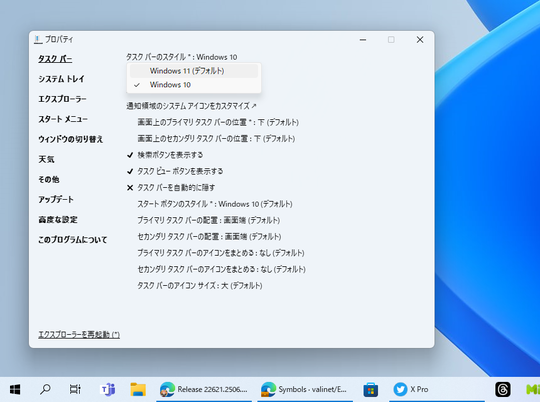Open 通知領域のシステム アイコンをカスタマイズ link

191,106
